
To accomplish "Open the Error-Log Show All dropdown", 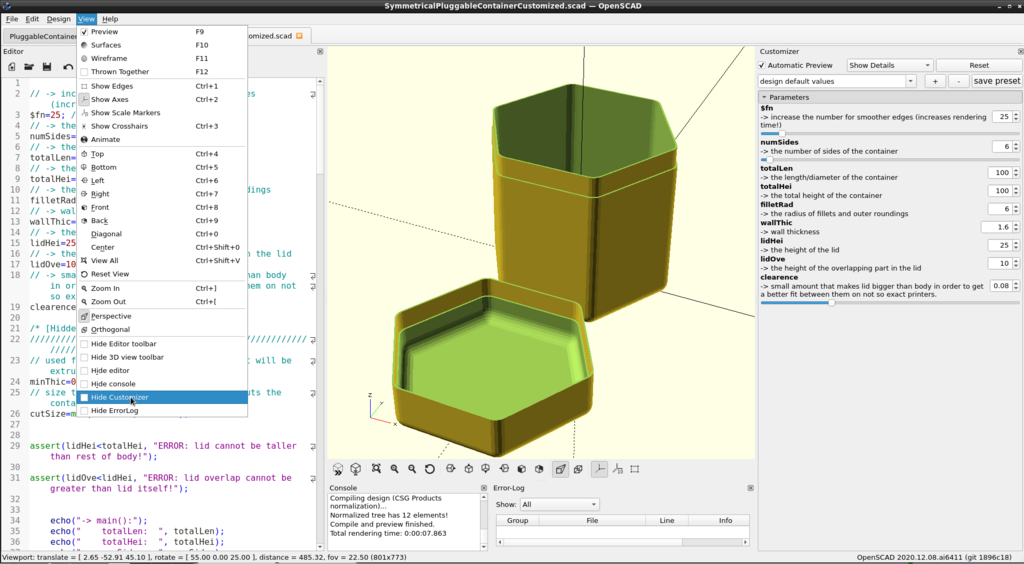I will click(x=559, y=505).
